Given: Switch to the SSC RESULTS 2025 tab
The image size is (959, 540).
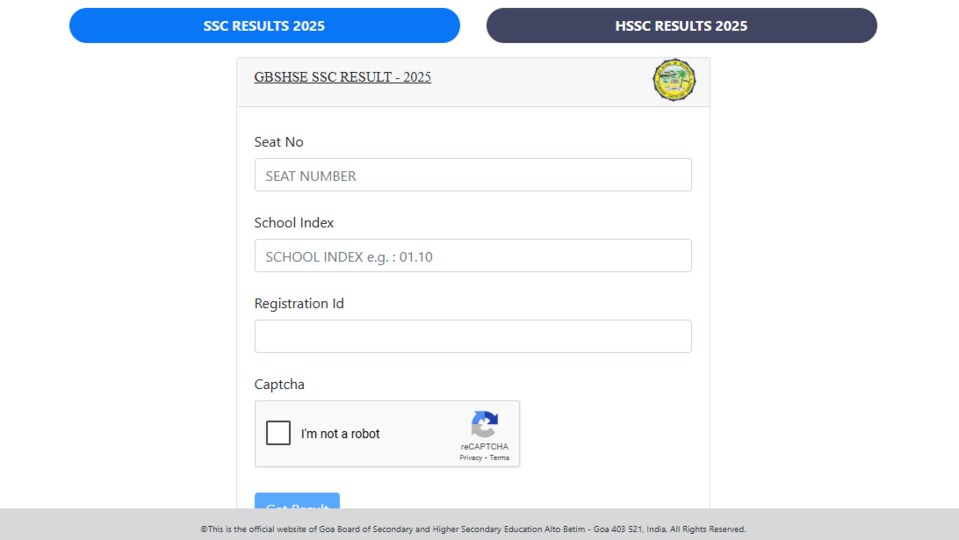Looking at the screenshot, I should tap(264, 26).
